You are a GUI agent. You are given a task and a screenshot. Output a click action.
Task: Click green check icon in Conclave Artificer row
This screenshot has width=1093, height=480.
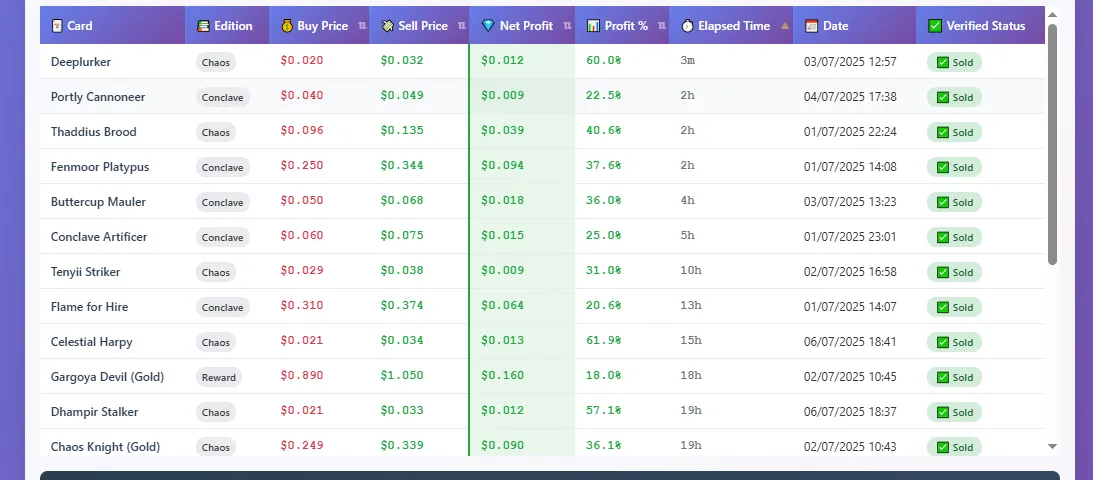[x=942, y=238]
